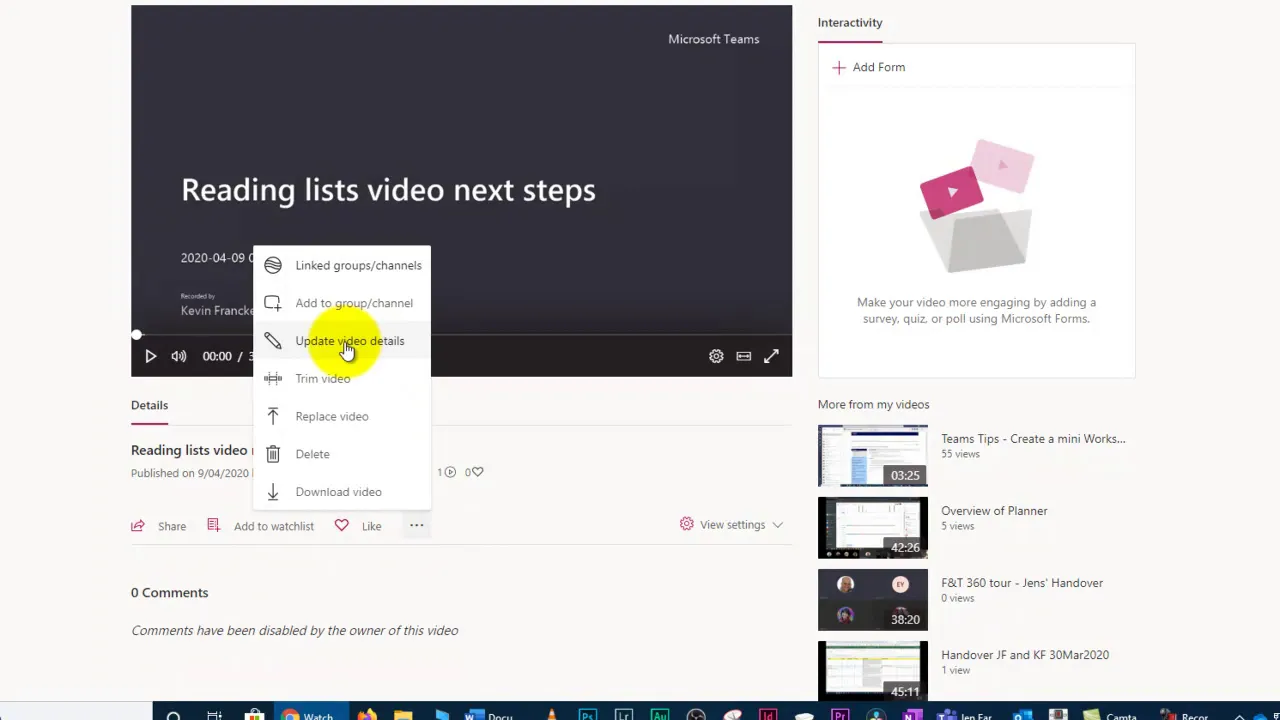Add the video to watchlist
1280x720 pixels.
260,526
